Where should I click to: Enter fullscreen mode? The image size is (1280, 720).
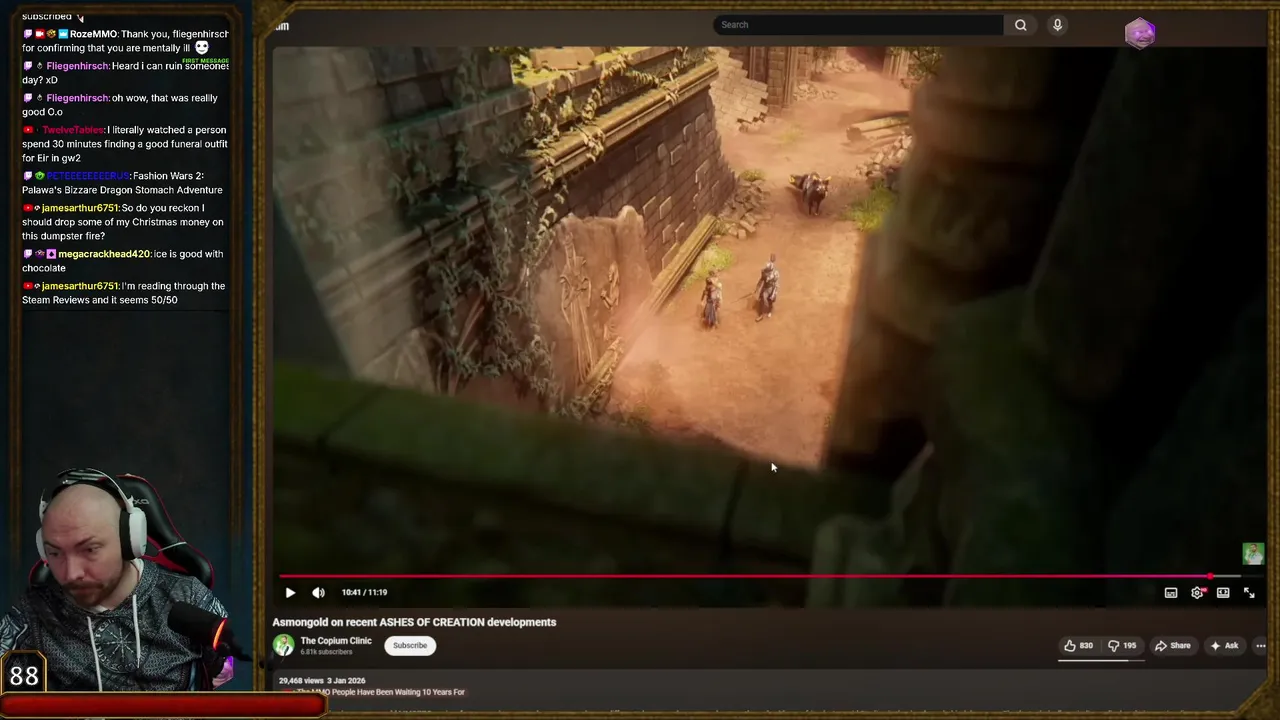pos(1249,593)
